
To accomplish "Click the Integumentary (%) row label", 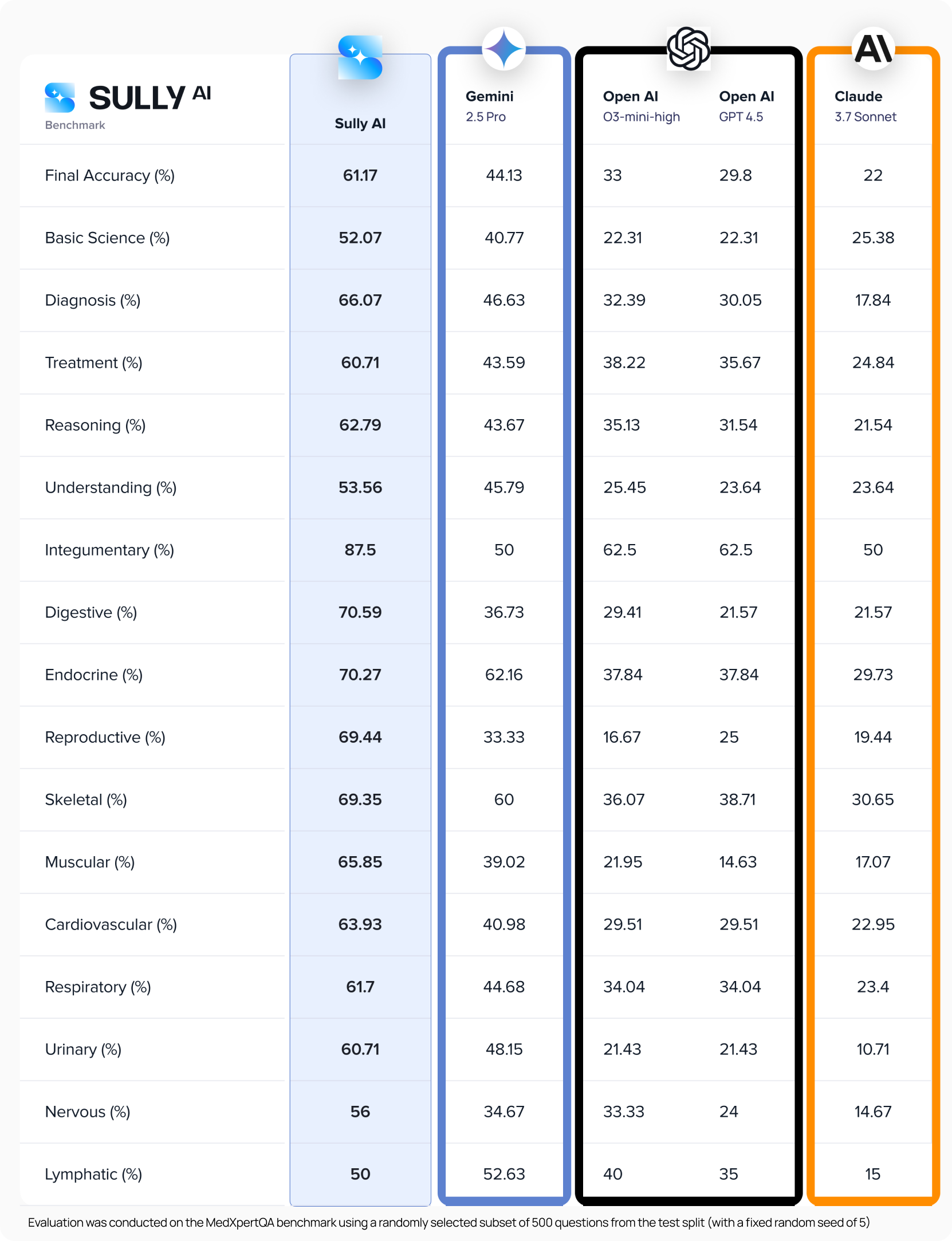I will 109,550.
